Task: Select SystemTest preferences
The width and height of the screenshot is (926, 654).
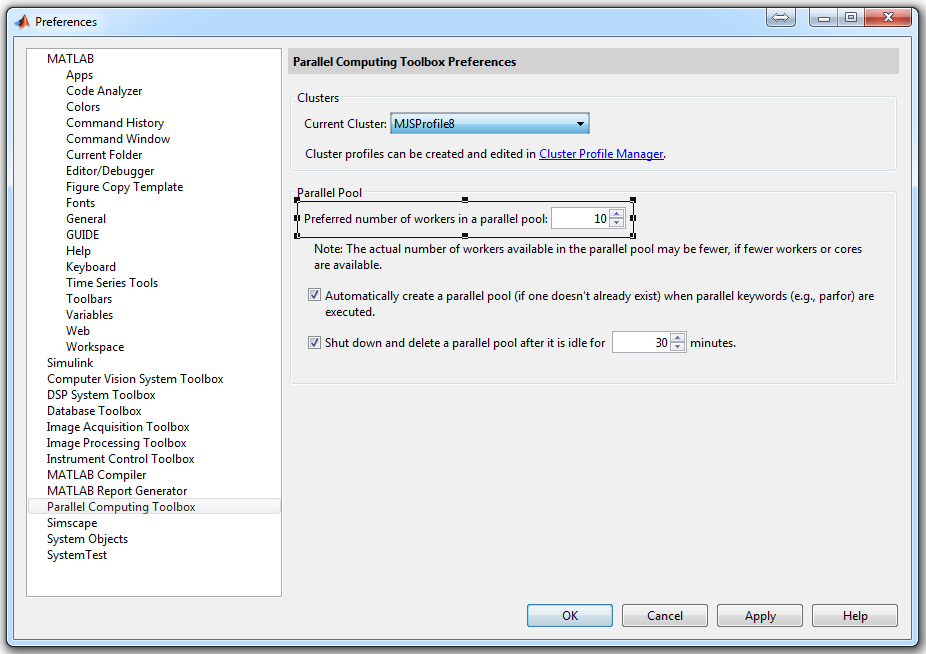Action: pyautogui.click(x=77, y=555)
